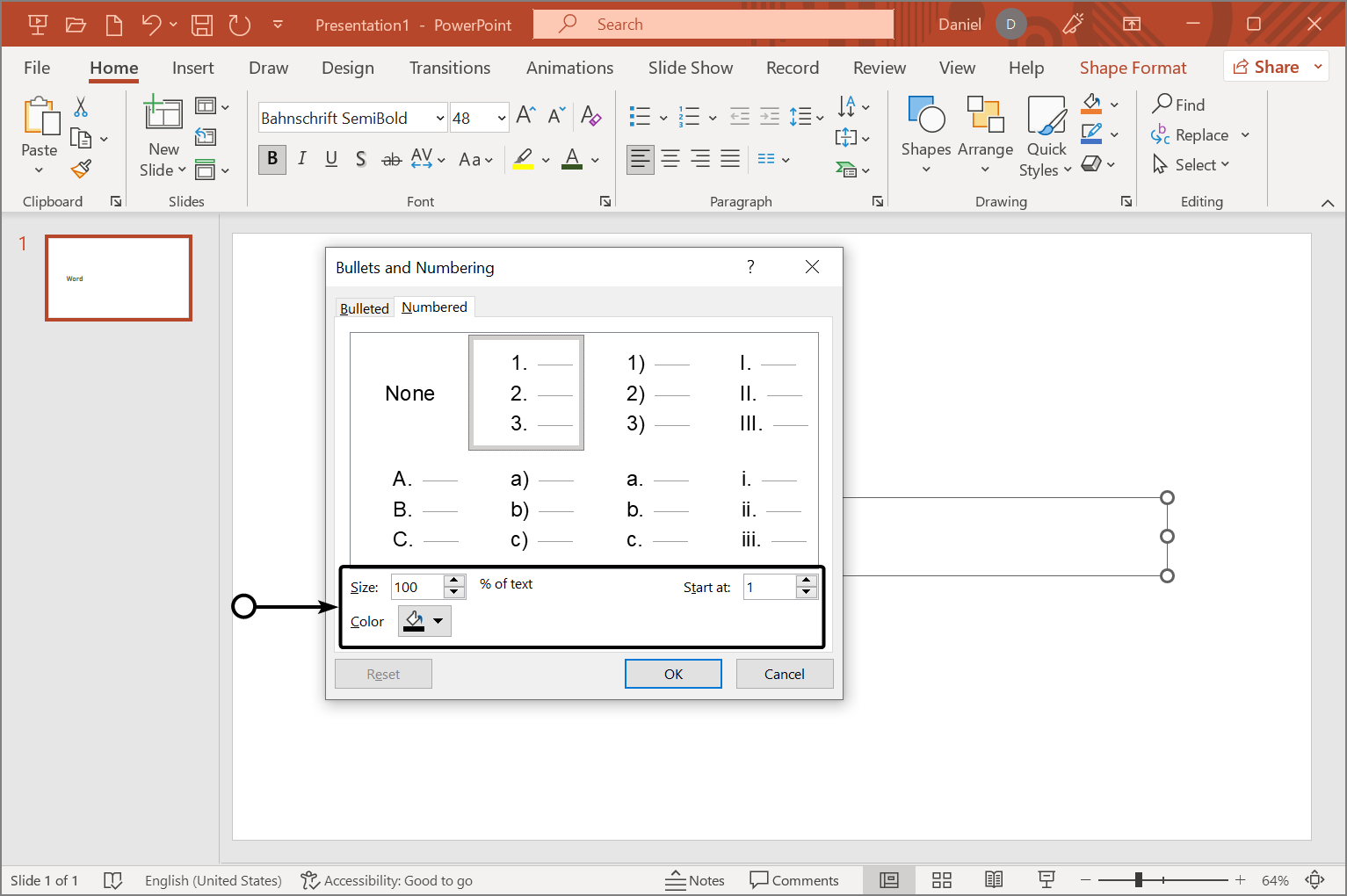Expand the font size dropdown

coord(502,118)
